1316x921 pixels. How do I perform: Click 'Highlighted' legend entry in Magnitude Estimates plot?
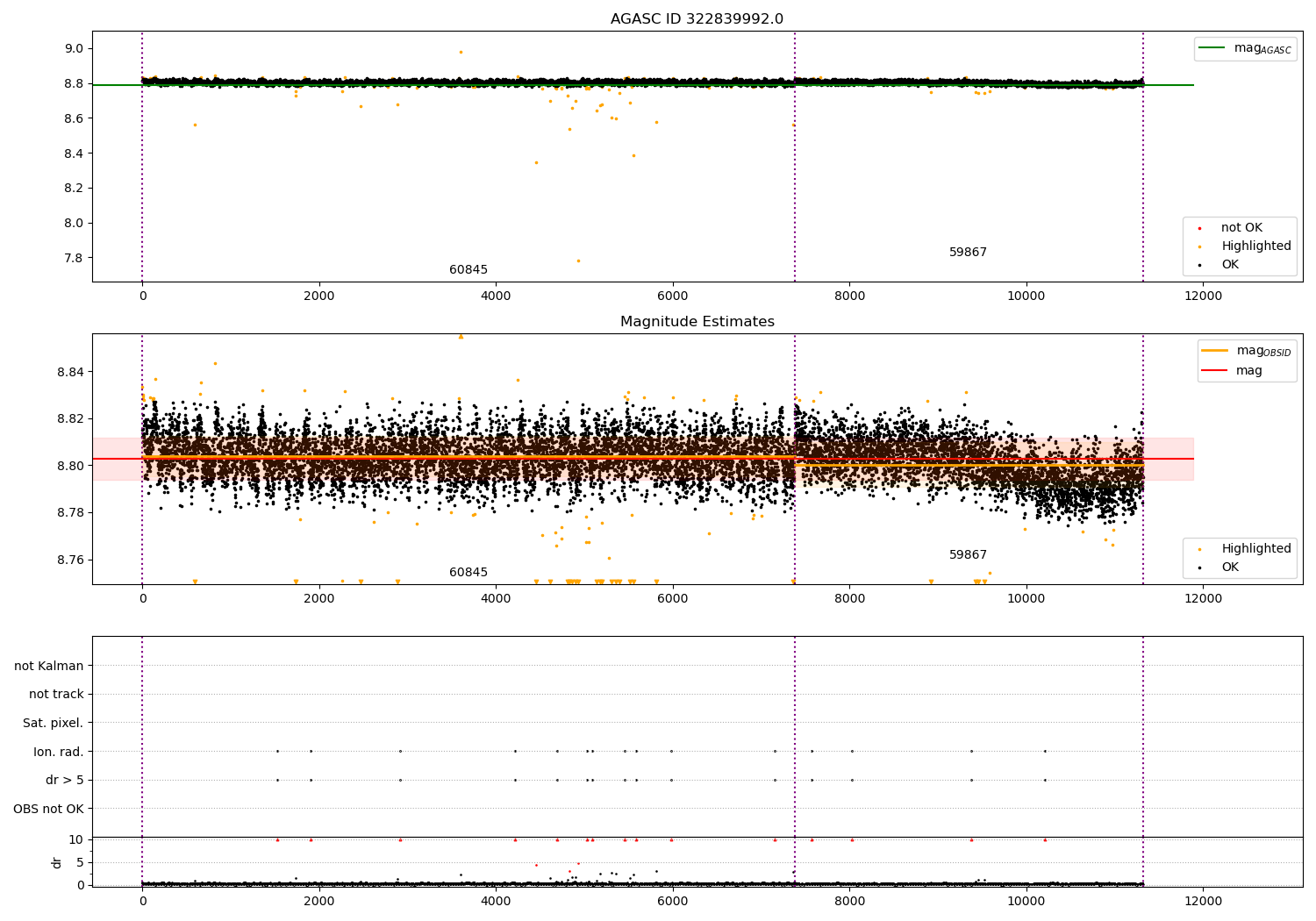coord(1255,549)
